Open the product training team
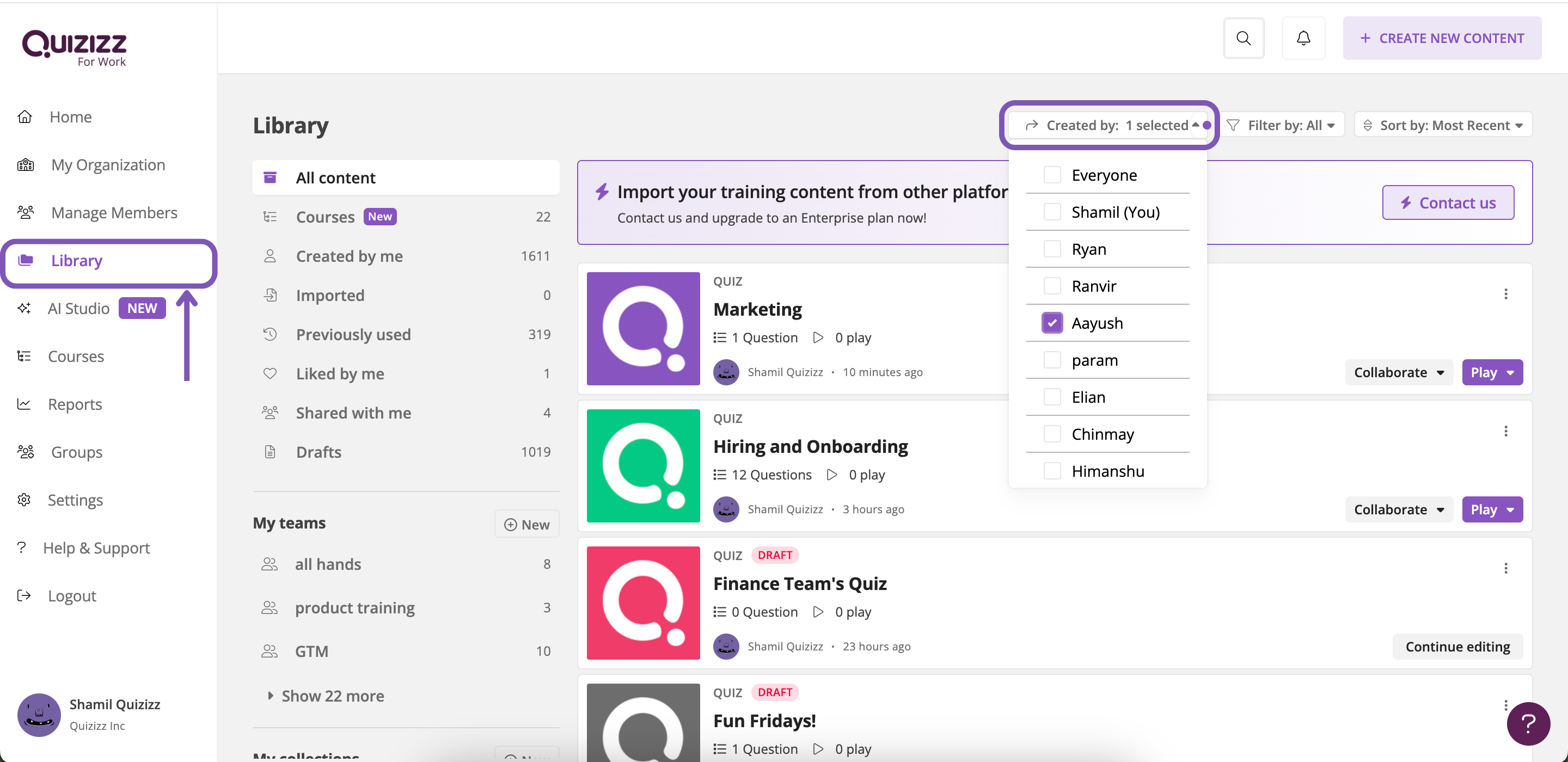 [x=406, y=607]
